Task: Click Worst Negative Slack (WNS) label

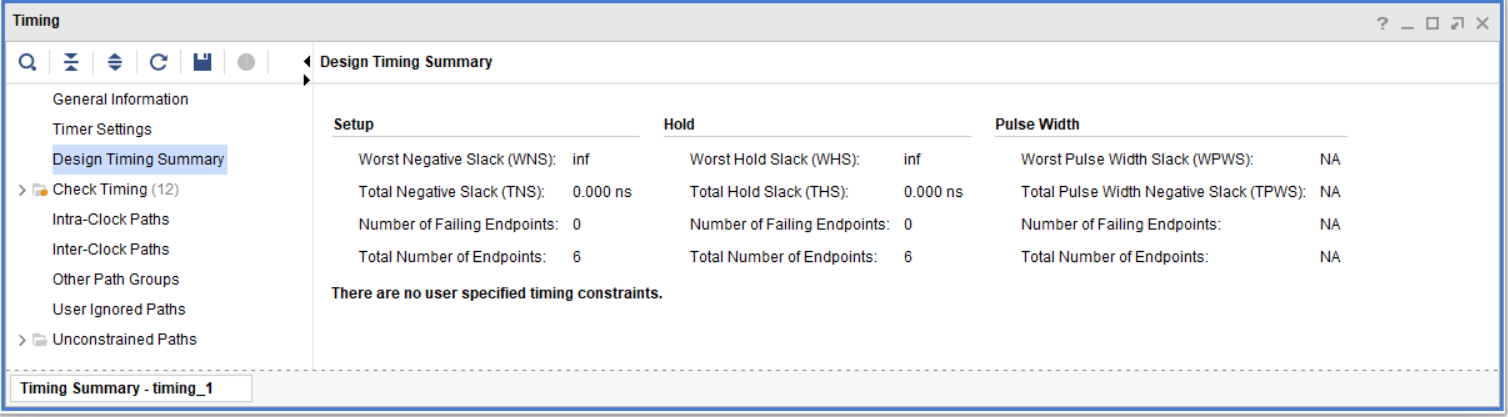Action: pos(457,159)
